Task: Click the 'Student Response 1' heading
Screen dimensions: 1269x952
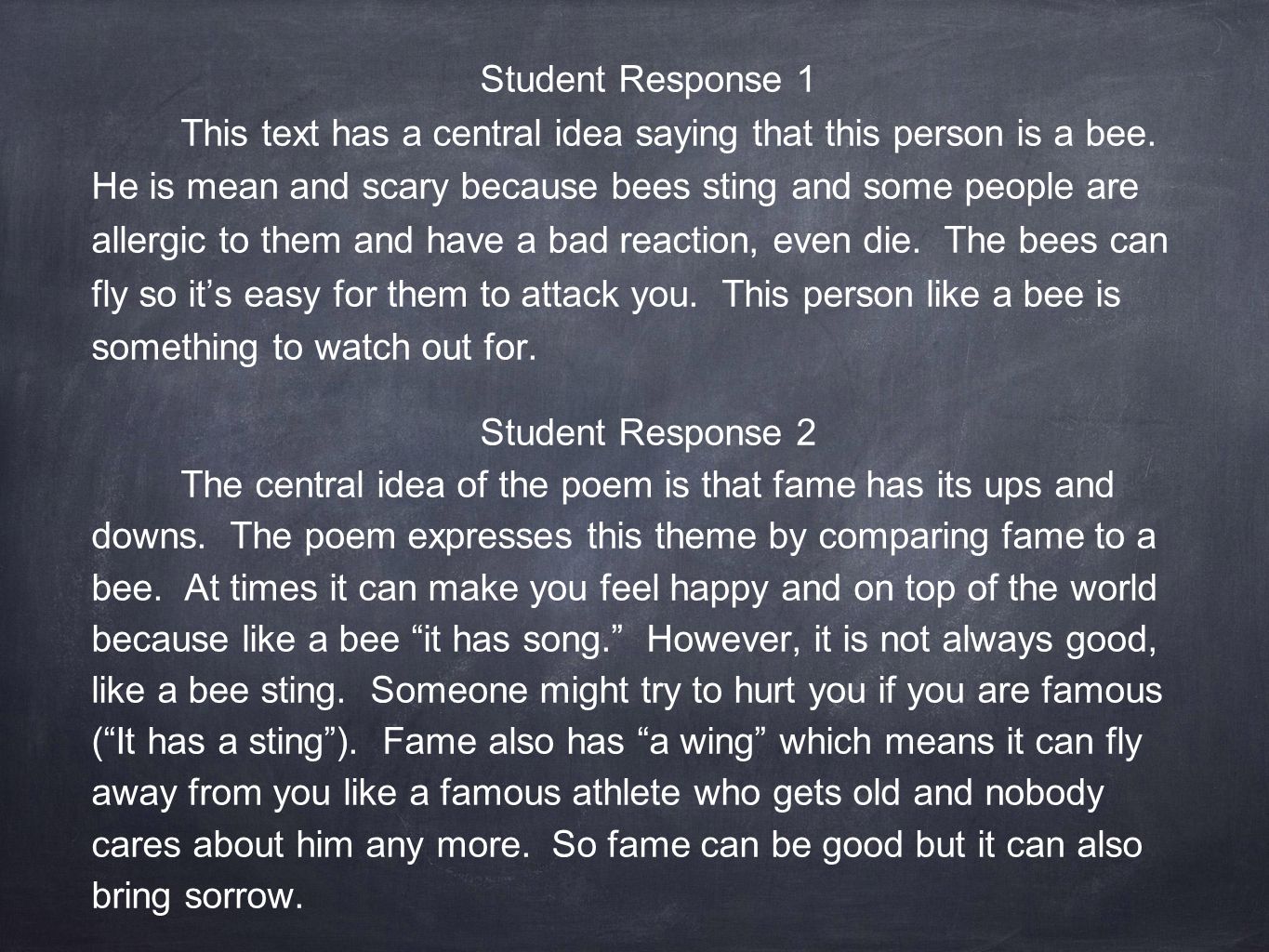Action: tap(647, 81)
